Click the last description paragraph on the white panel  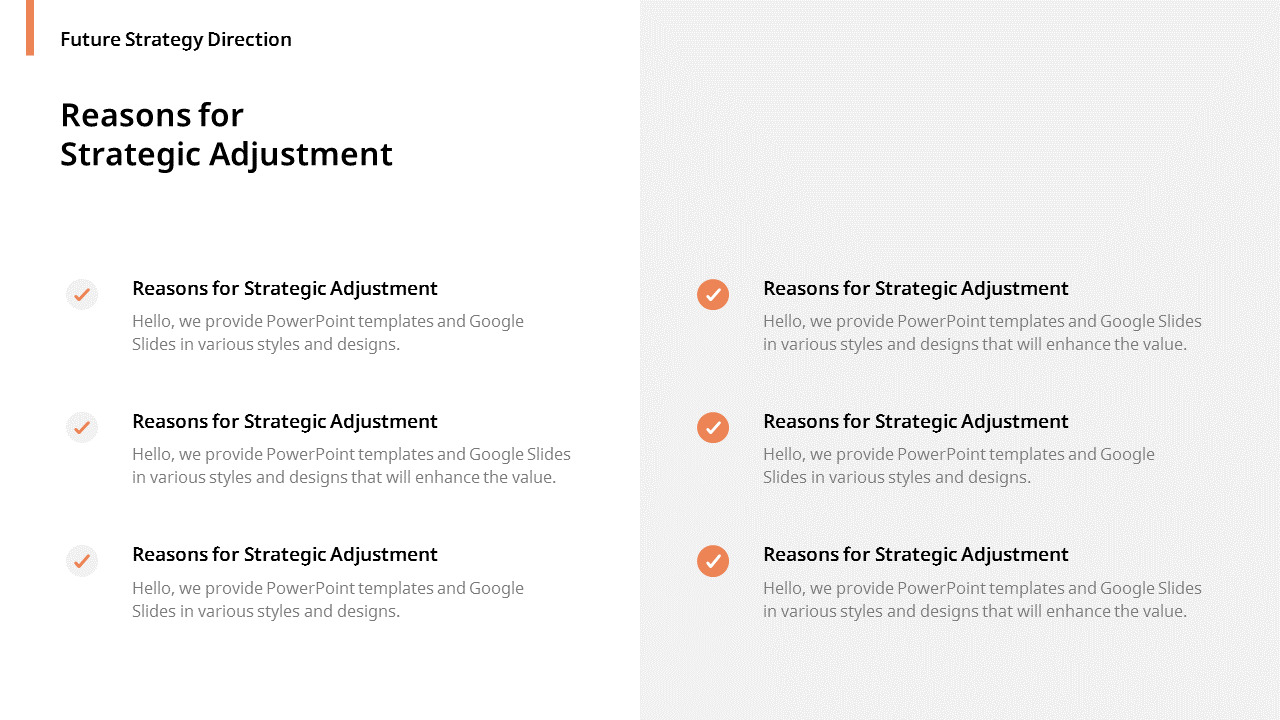[x=328, y=599]
